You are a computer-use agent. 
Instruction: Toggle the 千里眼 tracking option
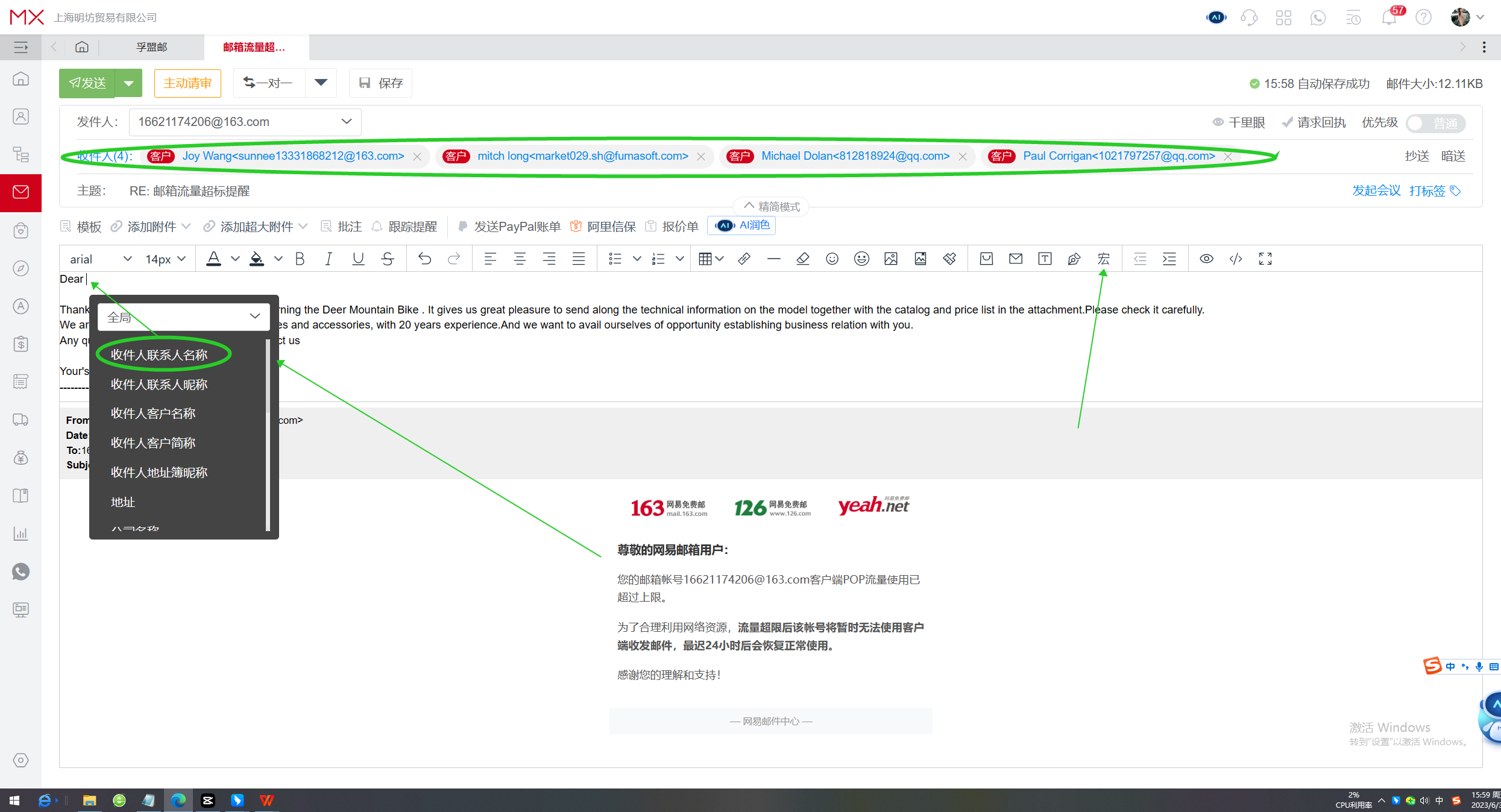(1239, 122)
